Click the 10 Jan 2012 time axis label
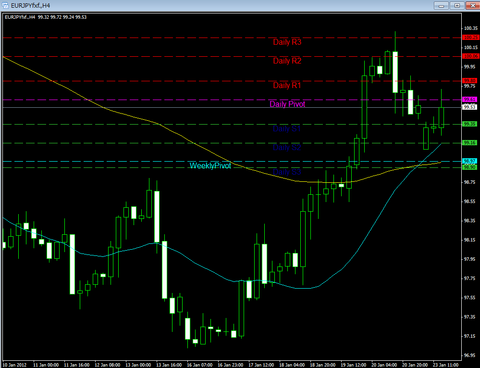The image size is (480, 368). pos(14,365)
